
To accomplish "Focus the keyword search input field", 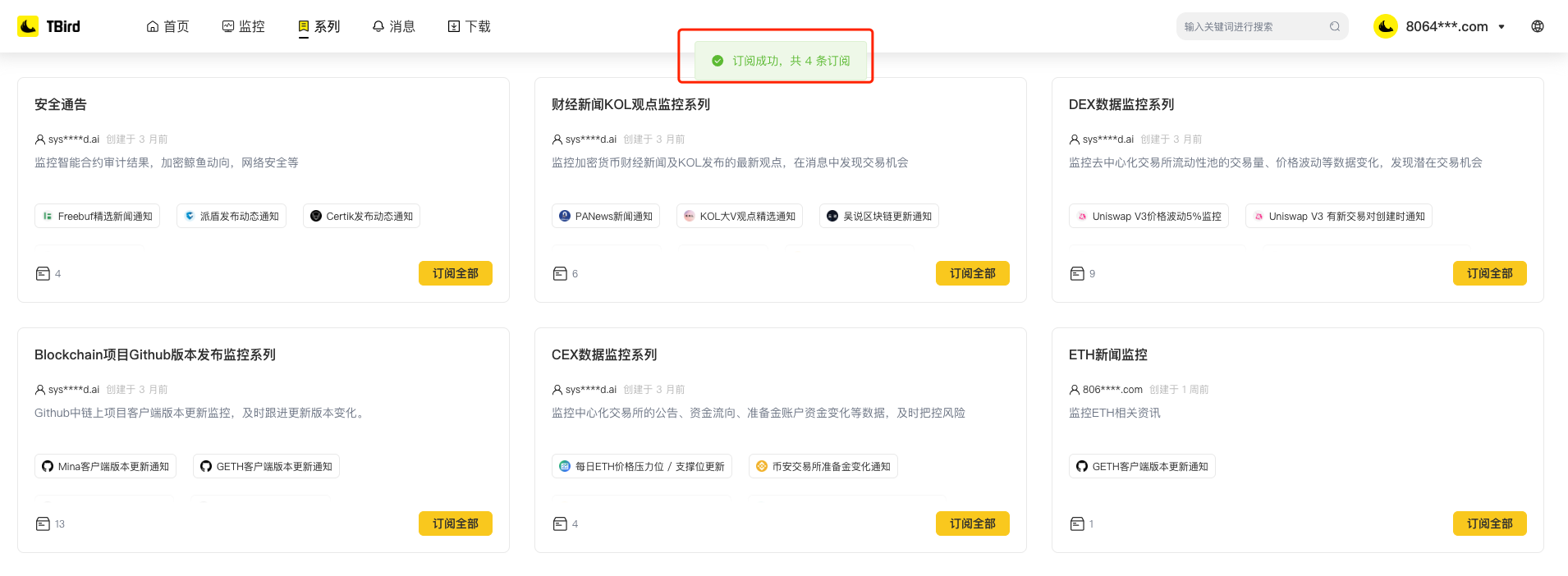I will (1252, 26).
